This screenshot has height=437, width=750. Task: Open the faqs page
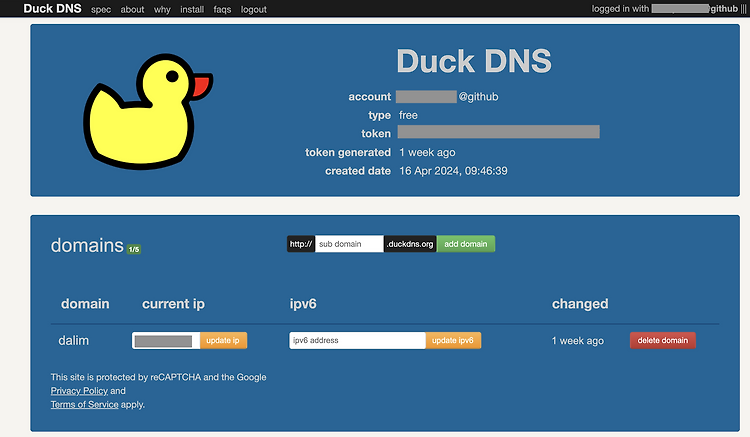coord(222,10)
